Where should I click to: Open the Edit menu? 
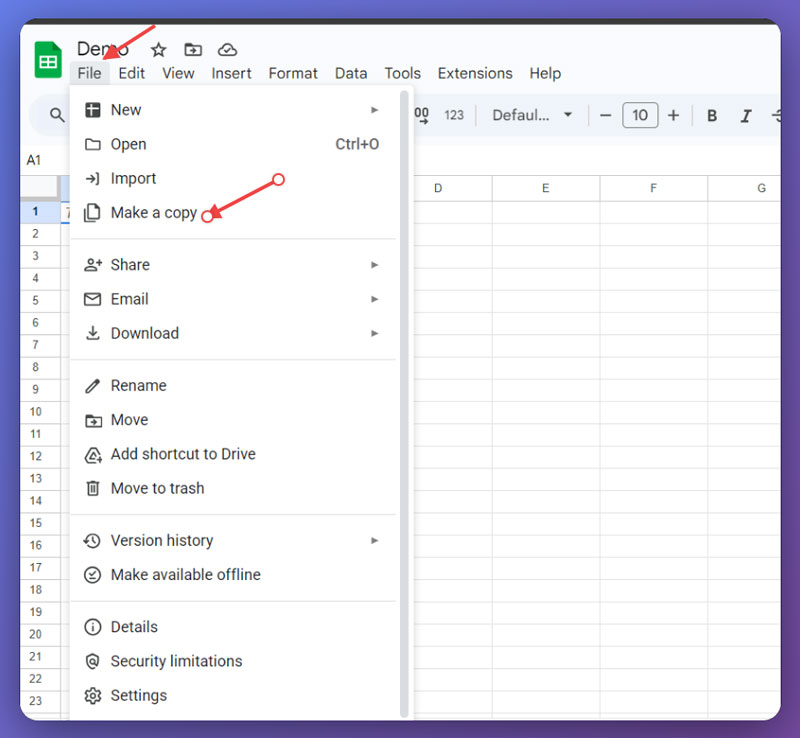point(131,73)
